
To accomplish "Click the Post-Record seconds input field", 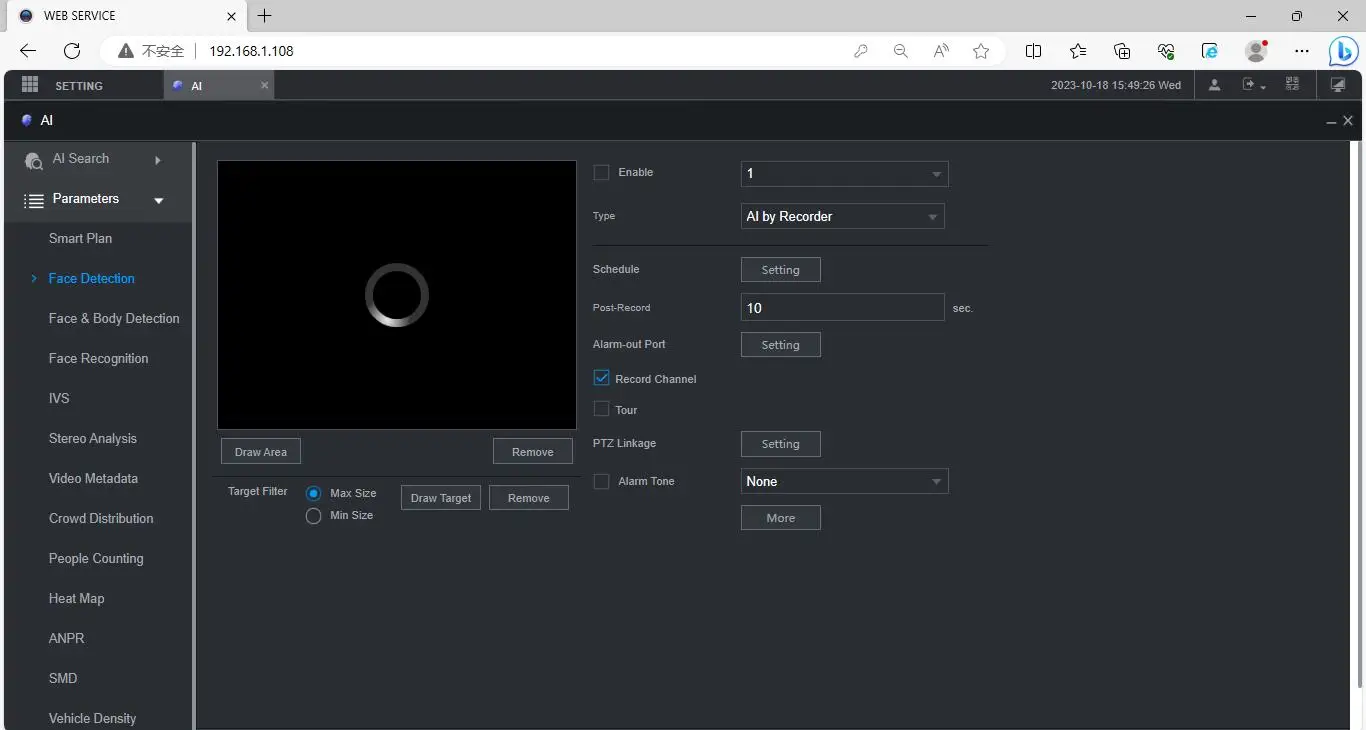I will (x=842, y=308).
